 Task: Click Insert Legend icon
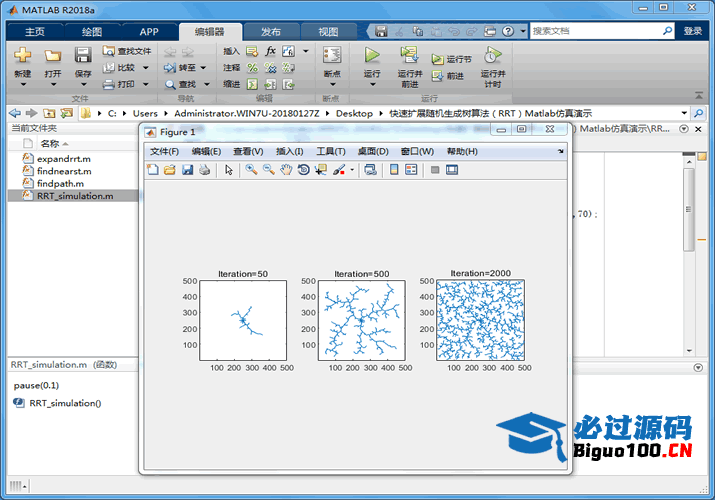tap(411, 170)
